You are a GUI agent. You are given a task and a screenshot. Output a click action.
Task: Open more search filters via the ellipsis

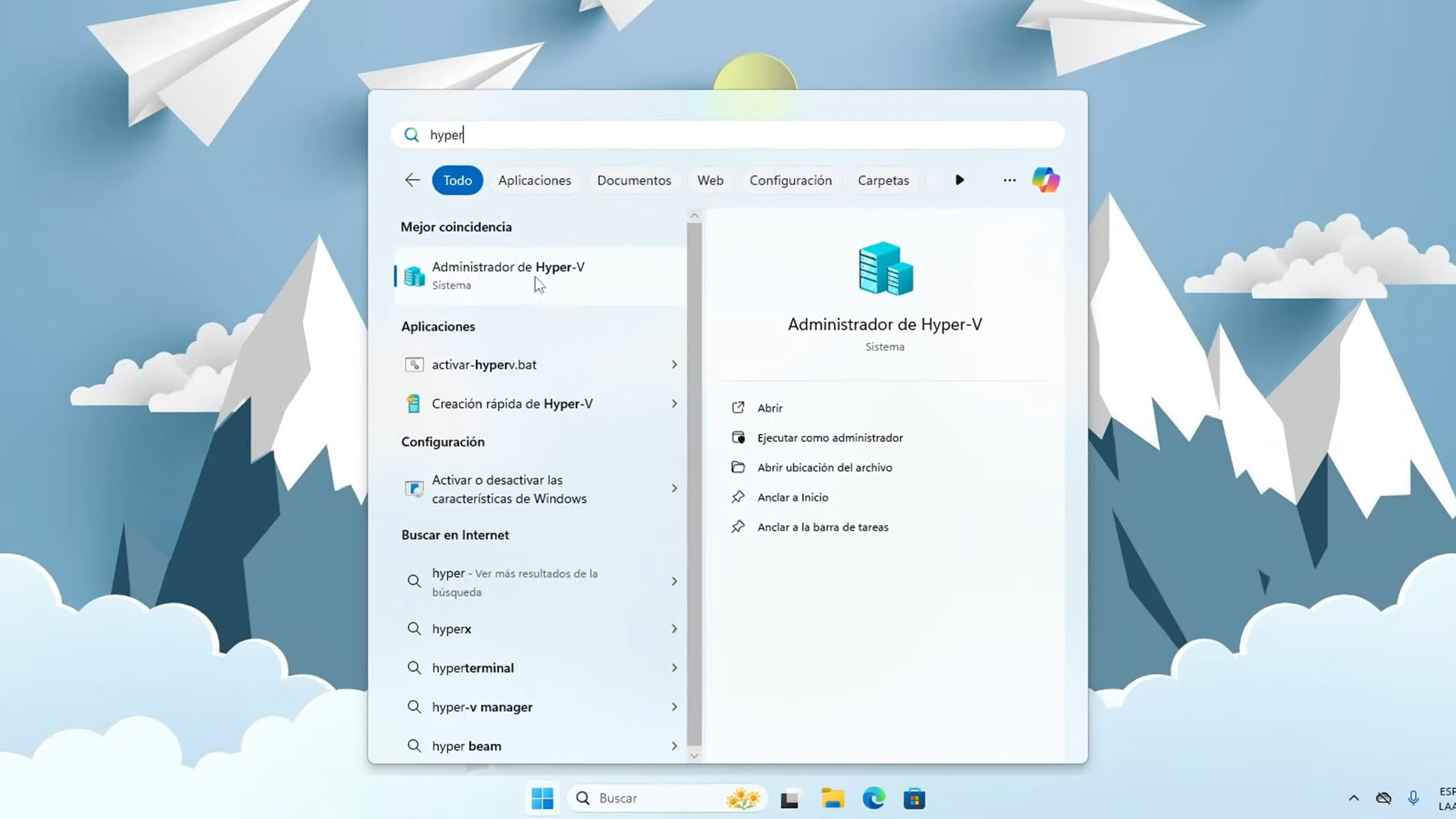pyautogui.click(x=1009, y=180)
